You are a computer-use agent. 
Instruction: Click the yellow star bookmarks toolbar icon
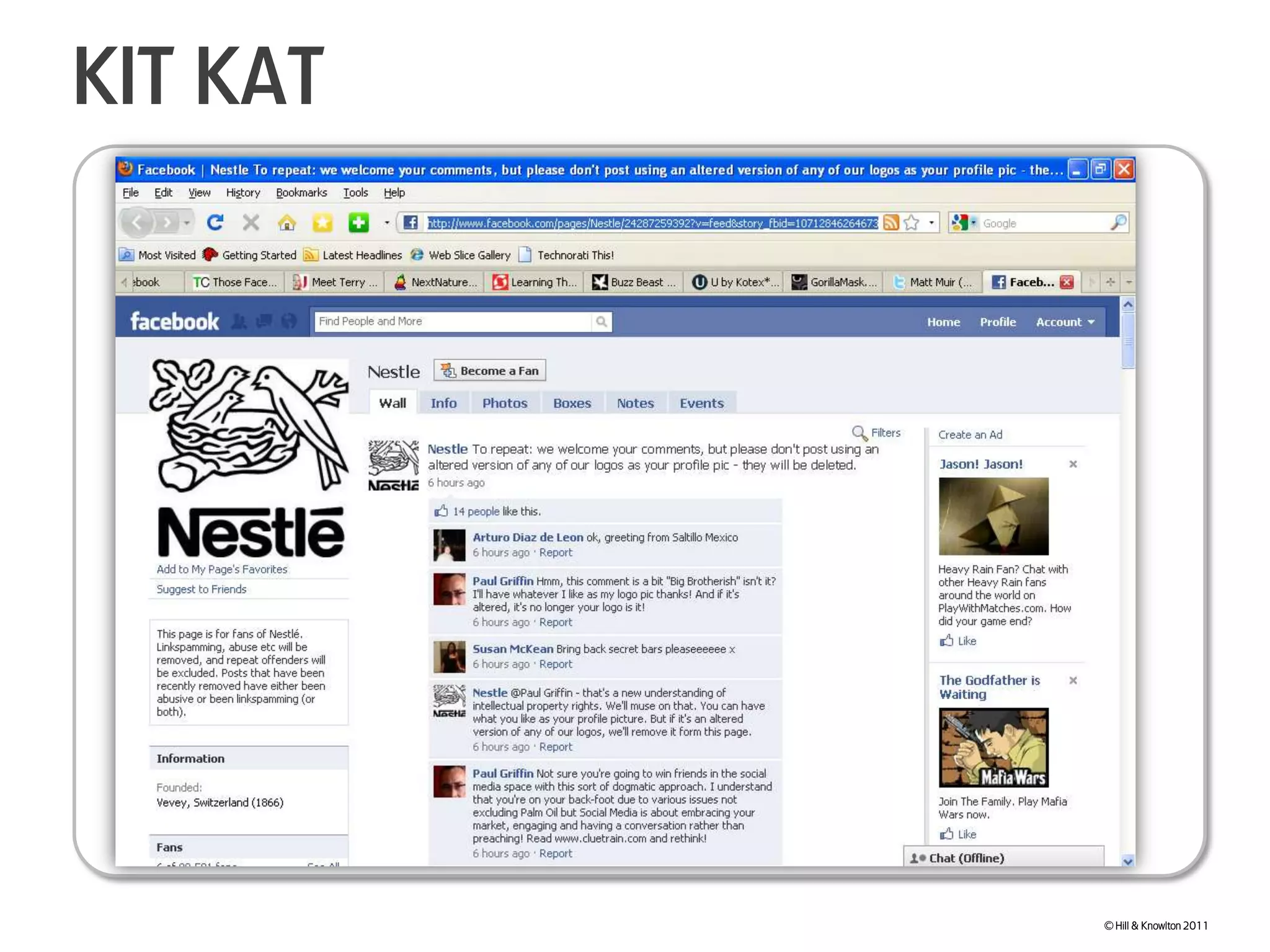322,222
